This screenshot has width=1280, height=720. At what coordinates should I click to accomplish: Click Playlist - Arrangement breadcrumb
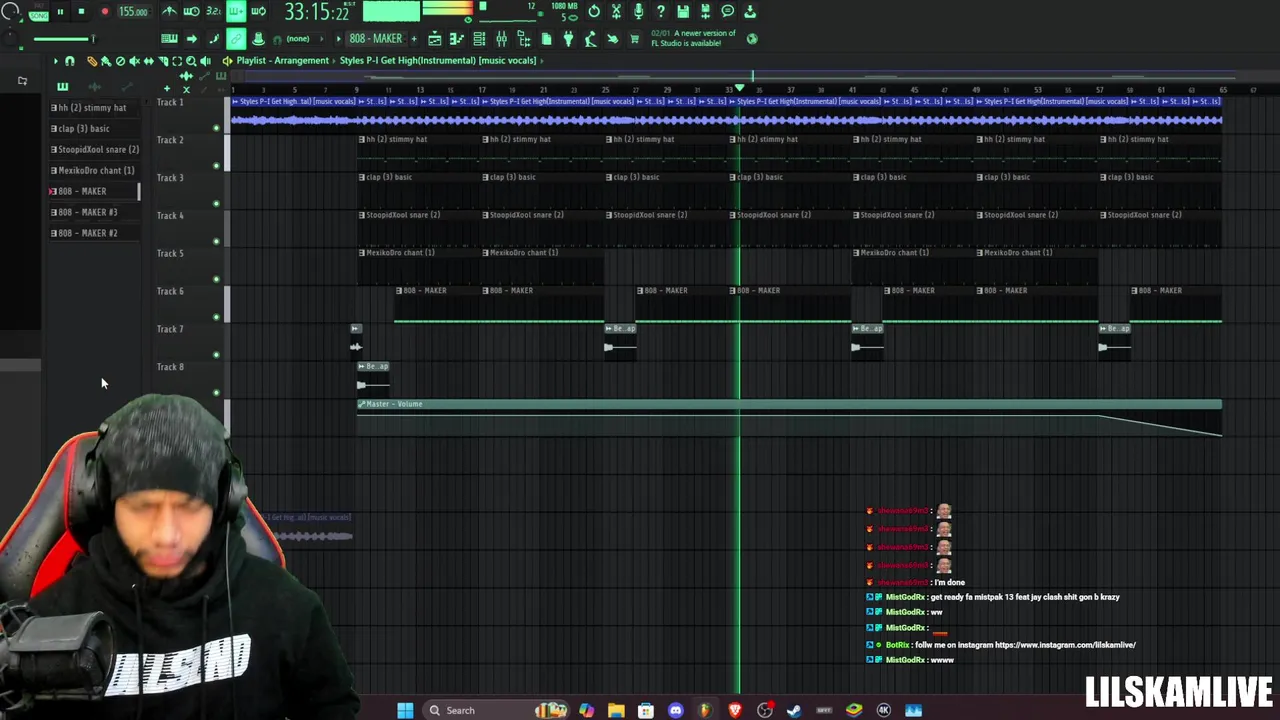pos(283,61)
